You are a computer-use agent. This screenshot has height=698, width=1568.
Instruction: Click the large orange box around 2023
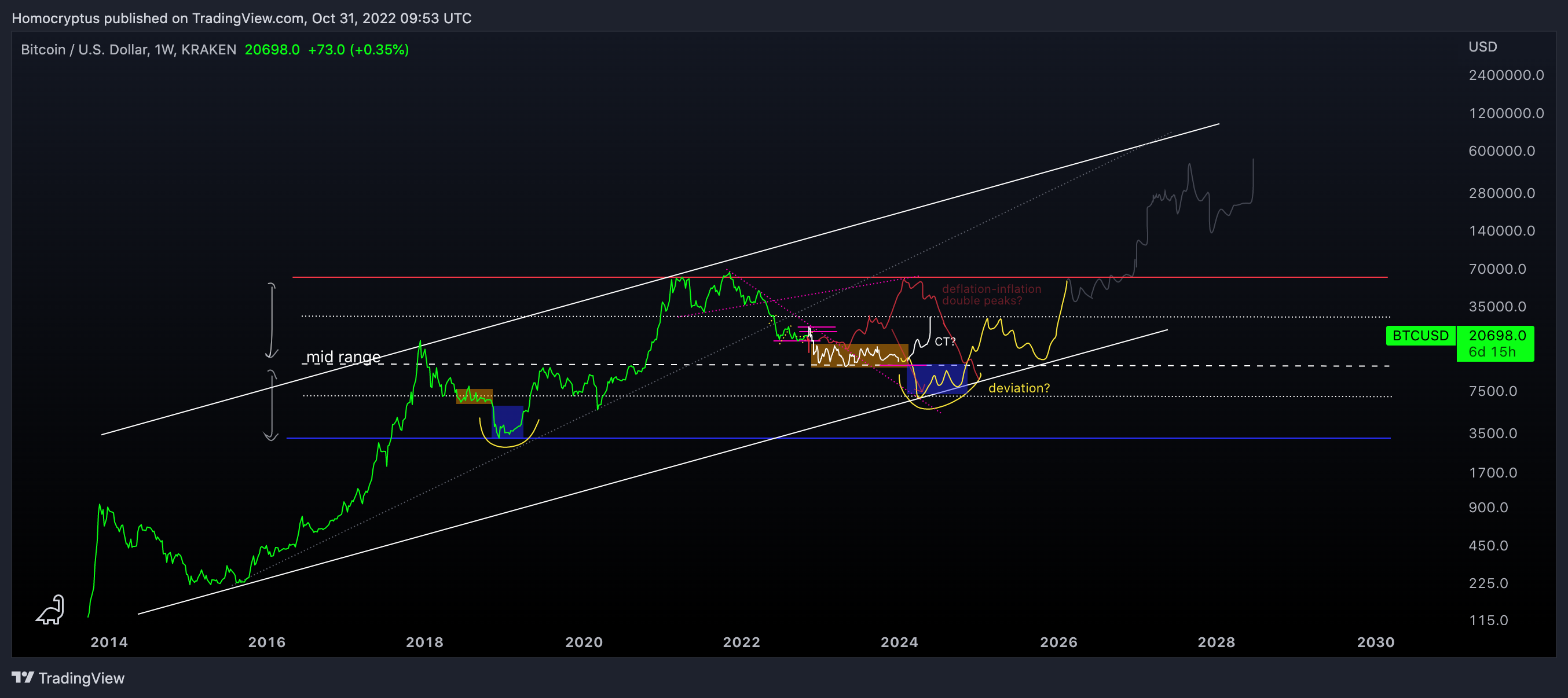(x=859, y=355)
